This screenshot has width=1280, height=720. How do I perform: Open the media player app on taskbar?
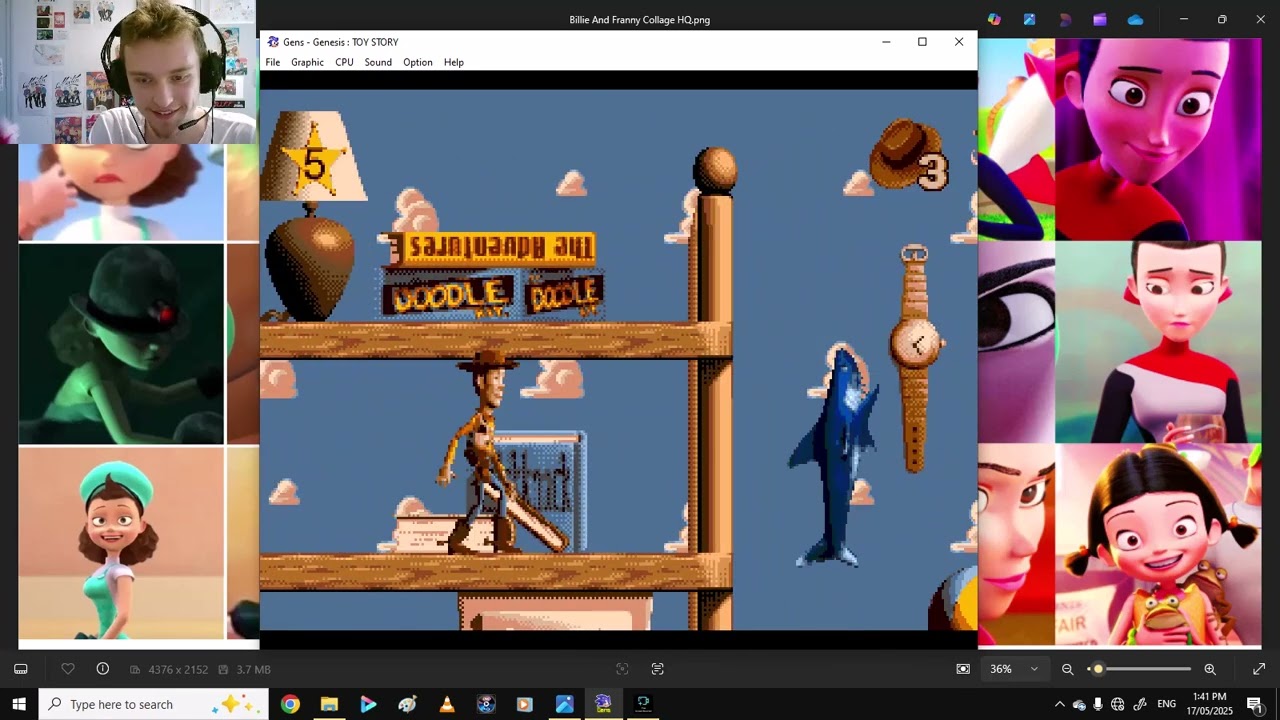click(x=525, y=704)
